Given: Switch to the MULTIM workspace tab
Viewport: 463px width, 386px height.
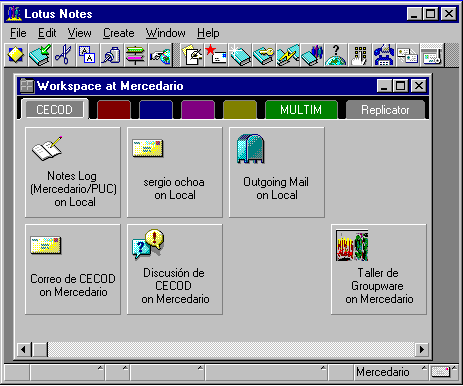Looking at the screenshot, I should (x=301, y=110).
